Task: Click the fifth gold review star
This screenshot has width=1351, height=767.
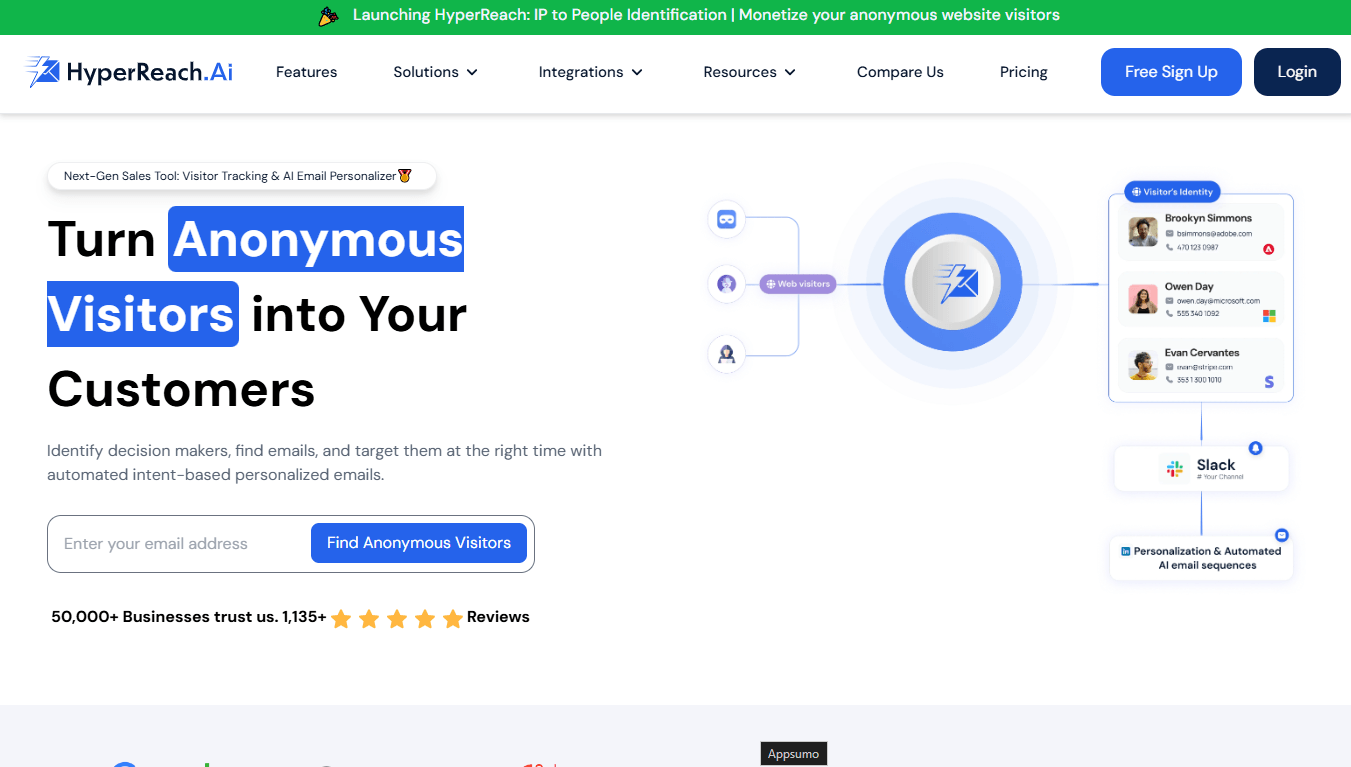Action: [453, 618]
